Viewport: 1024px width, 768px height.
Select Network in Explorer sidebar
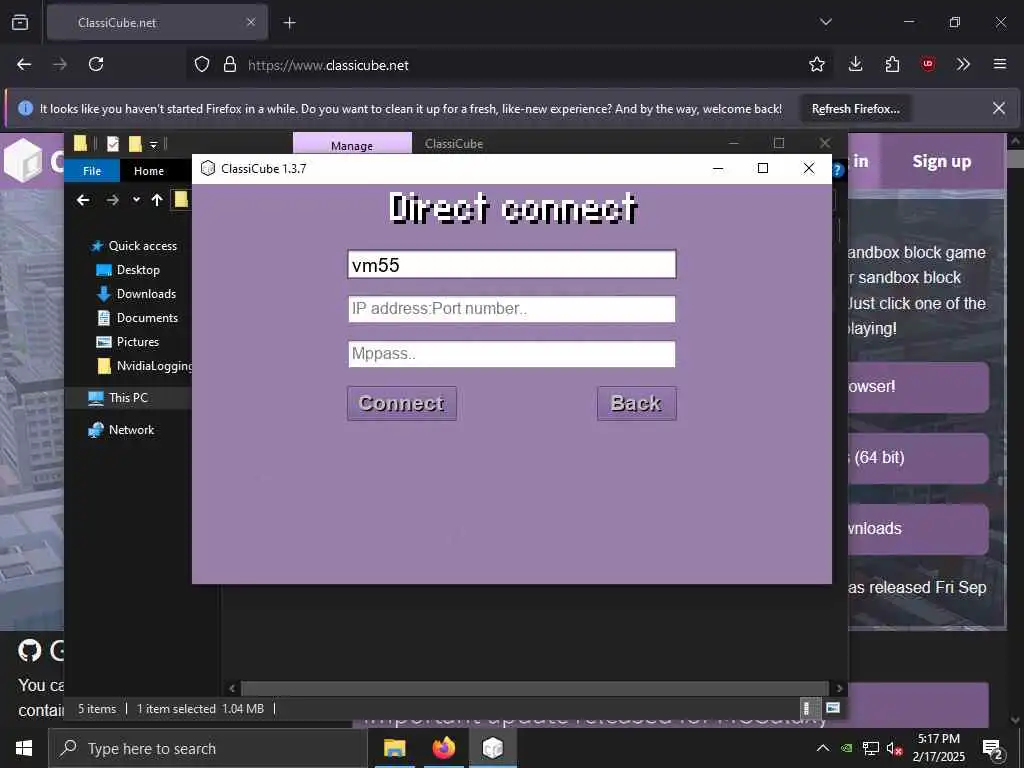pyautogui.click(x=131, y=430)
